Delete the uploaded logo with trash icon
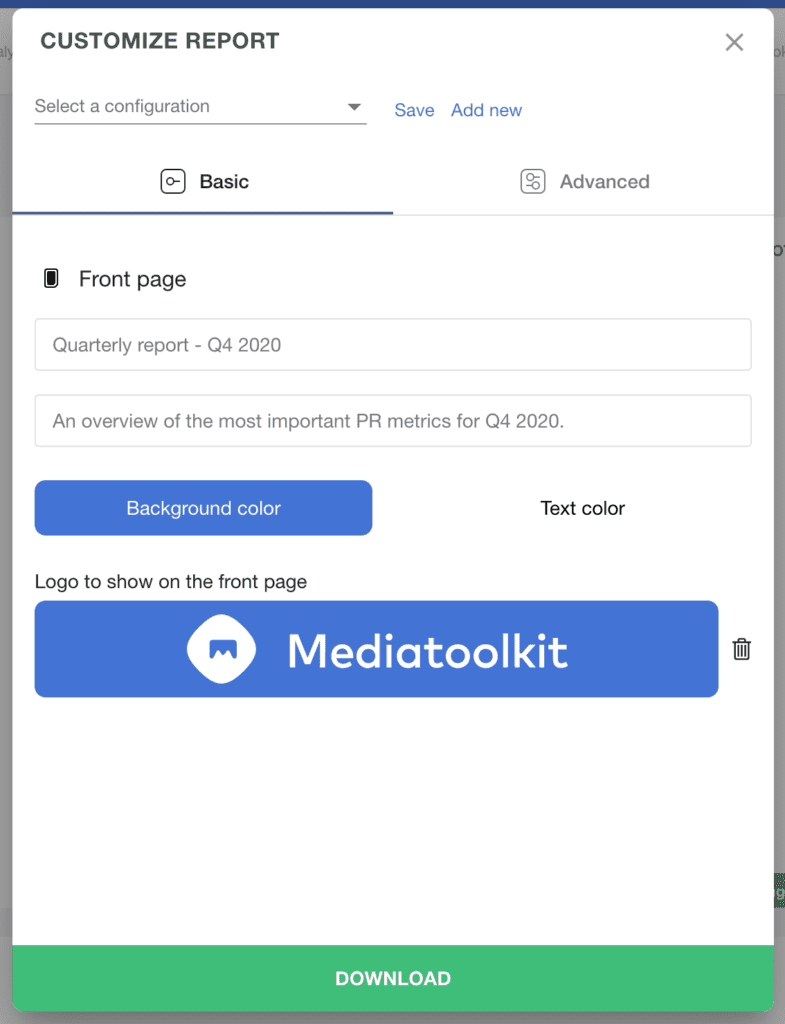Image resolution: width=785 pixels, height=1024 pixels. pos(741,649)
